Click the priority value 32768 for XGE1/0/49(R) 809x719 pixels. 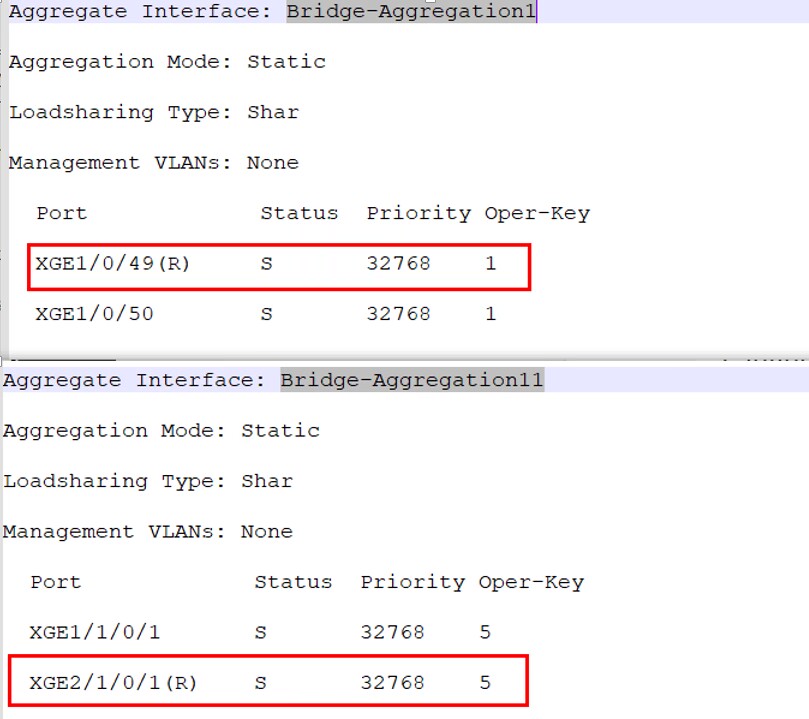tap(398, 264)
